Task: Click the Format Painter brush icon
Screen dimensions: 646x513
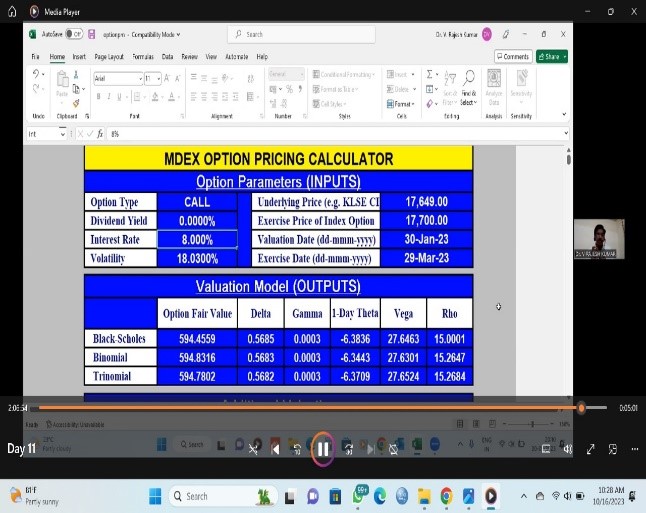Action: [x=76, y=103]
